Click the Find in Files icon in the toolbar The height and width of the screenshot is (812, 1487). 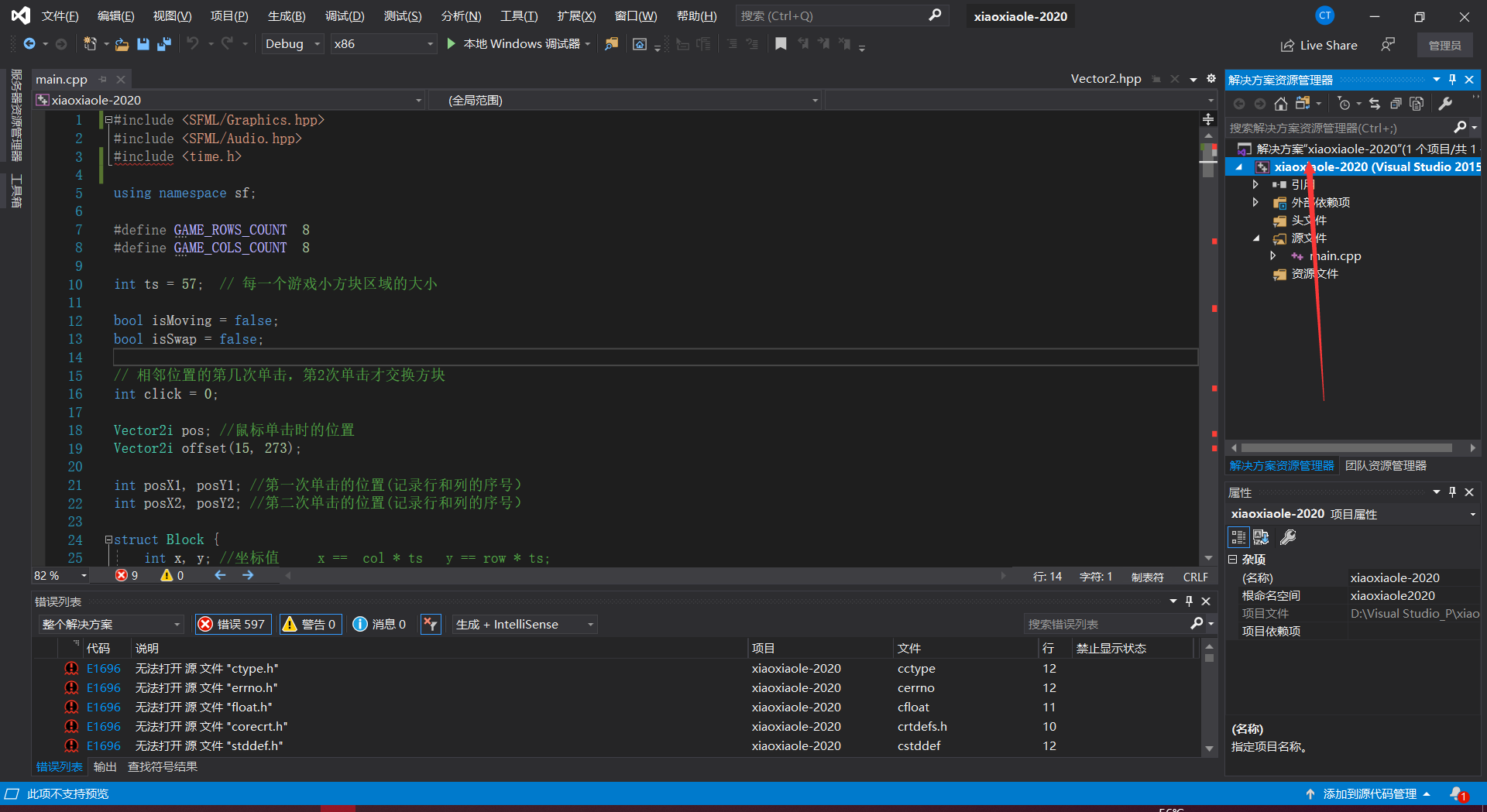tap(612, 44)
